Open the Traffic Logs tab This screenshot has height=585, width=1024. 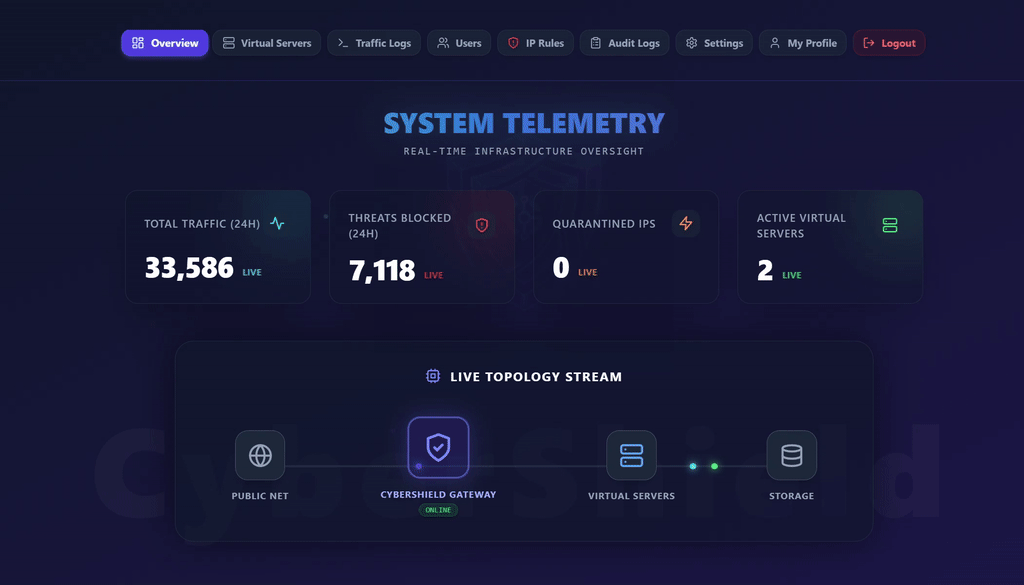(374, 43)
